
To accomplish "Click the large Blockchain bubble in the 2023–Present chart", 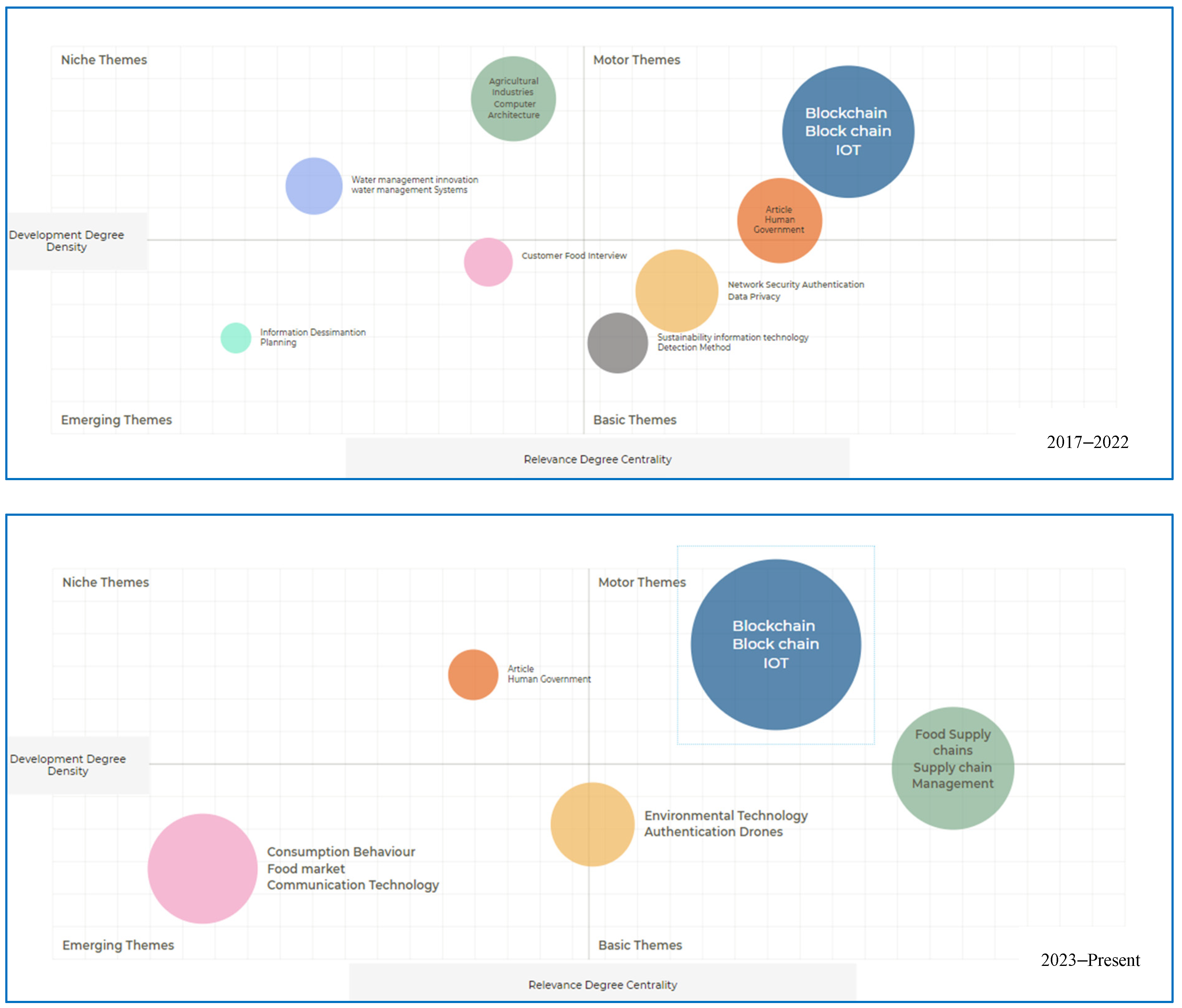I will (x=775, y=644).
